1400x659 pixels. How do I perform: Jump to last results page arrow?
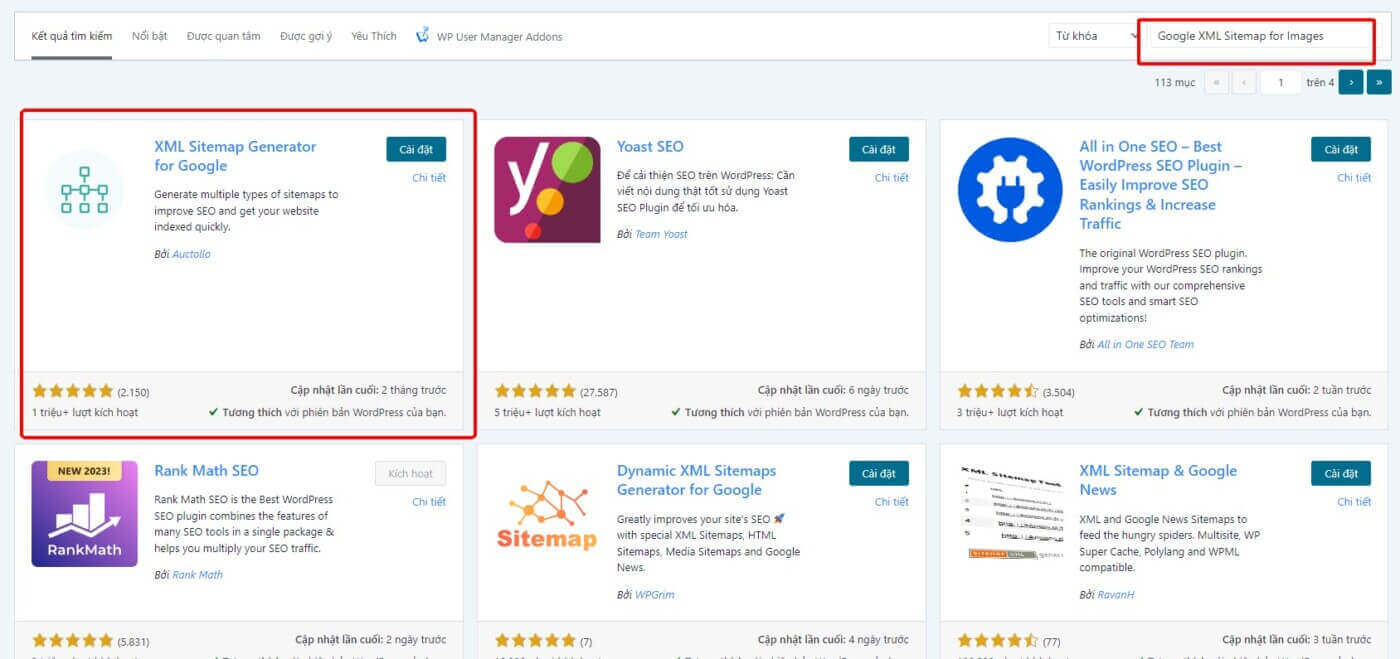click(1379, 82)
